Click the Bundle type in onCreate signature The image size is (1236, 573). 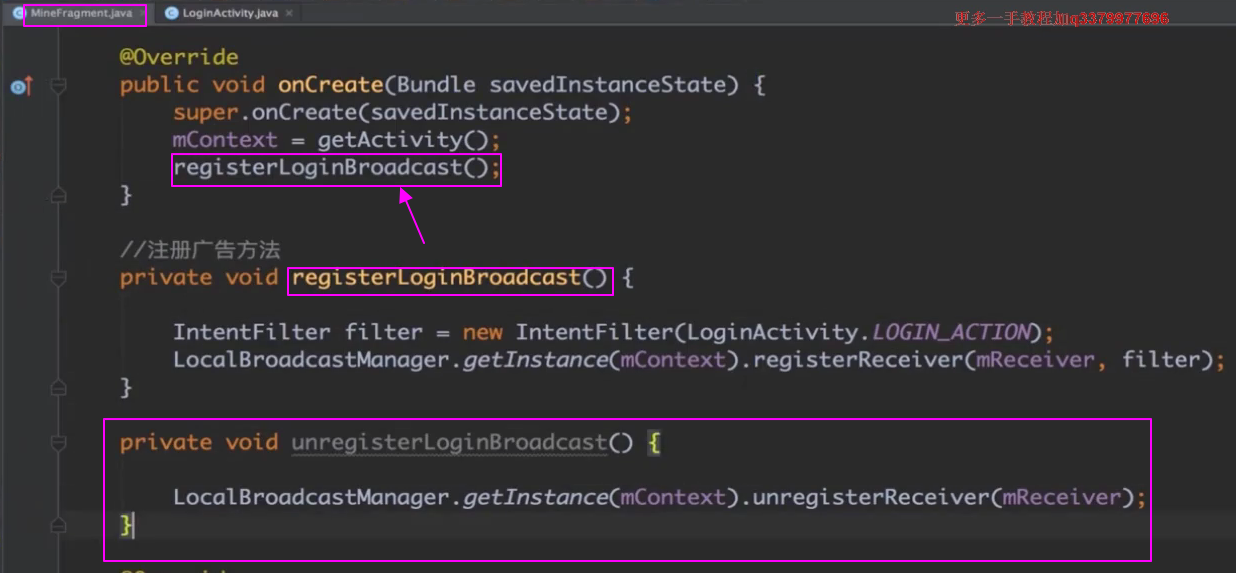[x=436, y=85]
